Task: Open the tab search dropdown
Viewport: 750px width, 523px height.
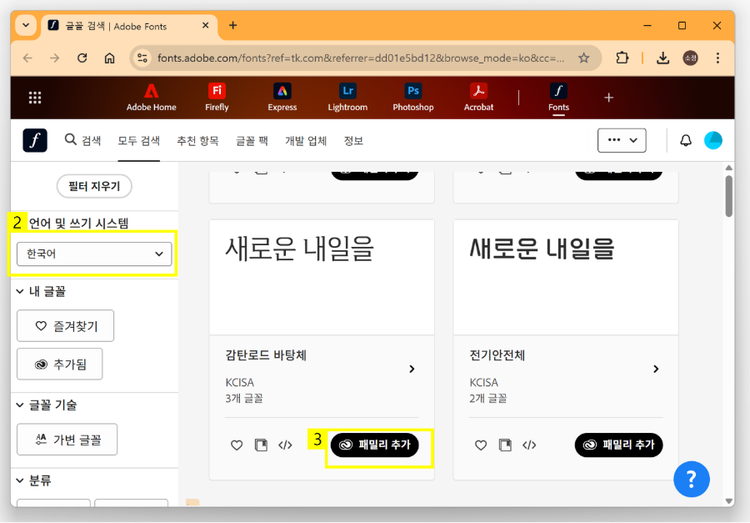Action: click(x=26, y=25)
